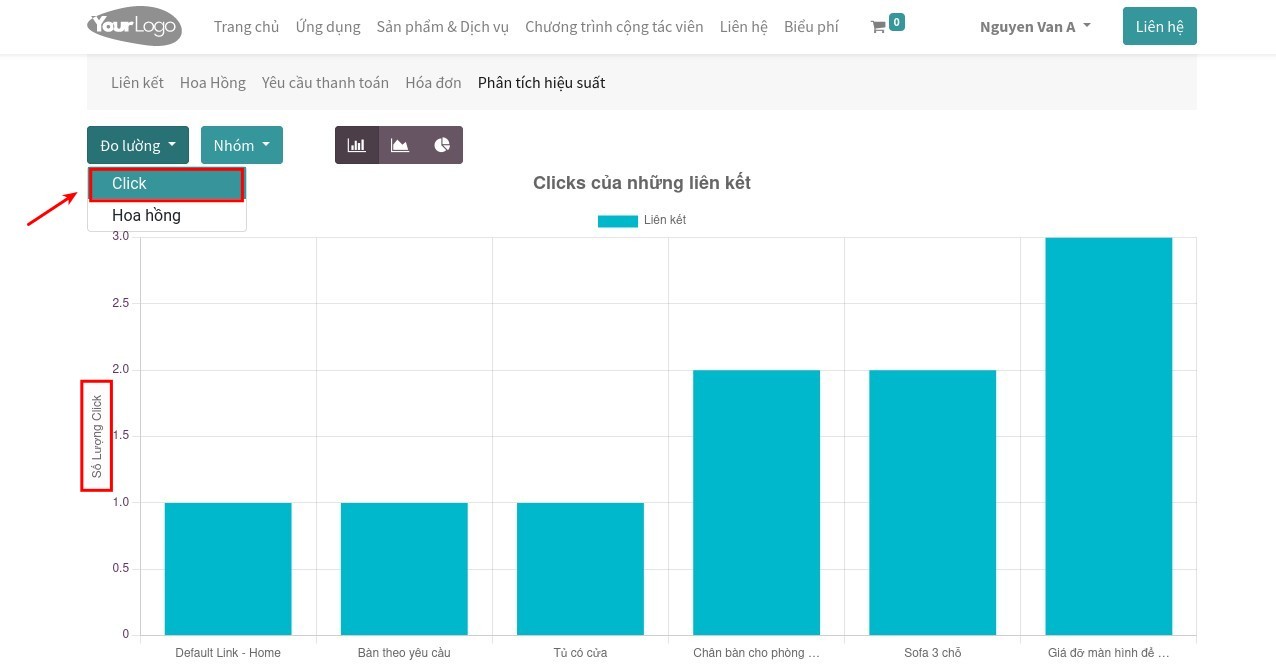Click the Giá đỡ màn hình bar
The image size is (1276, 664).
pyautogui.click(x=1108, y=436)
